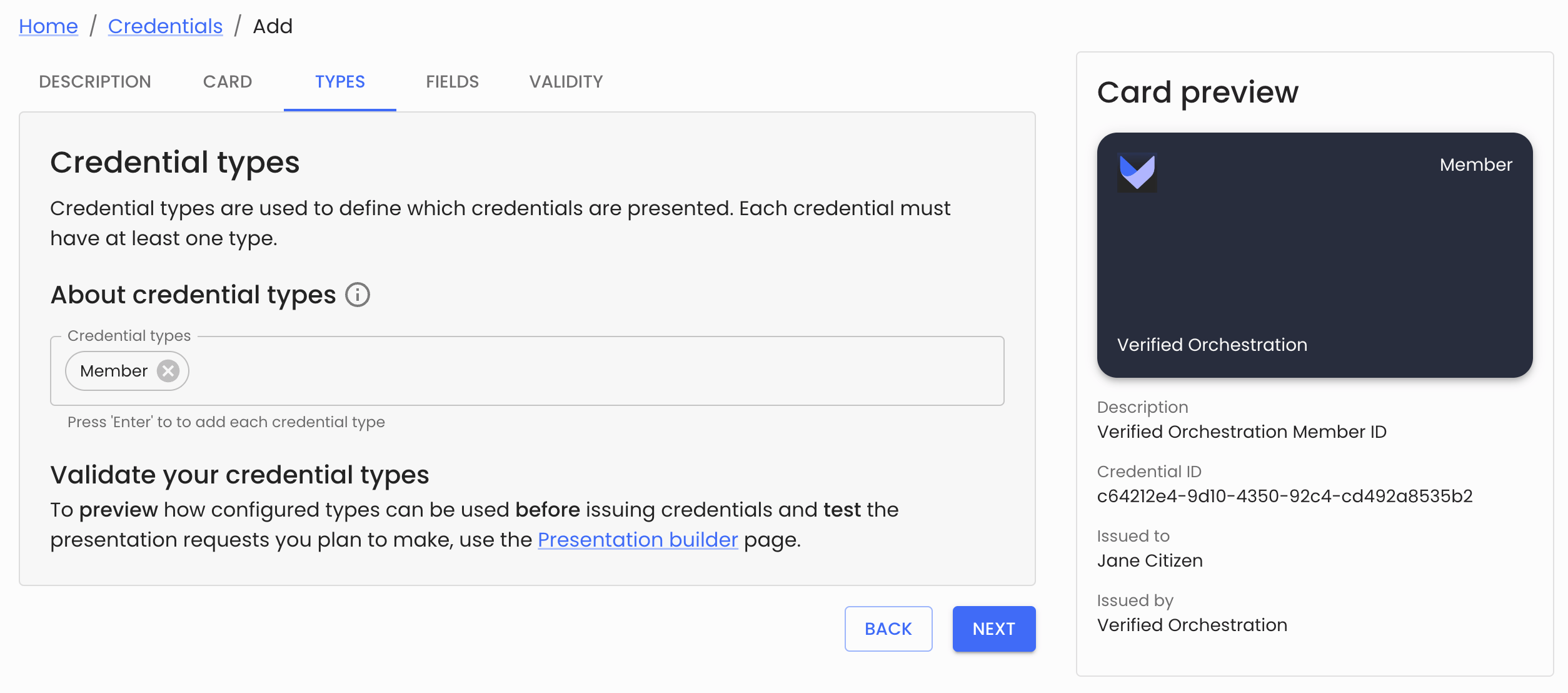Navigate to Home via breadcrumb
This screenshot has width=1568, height=693.
coord(48,26)
